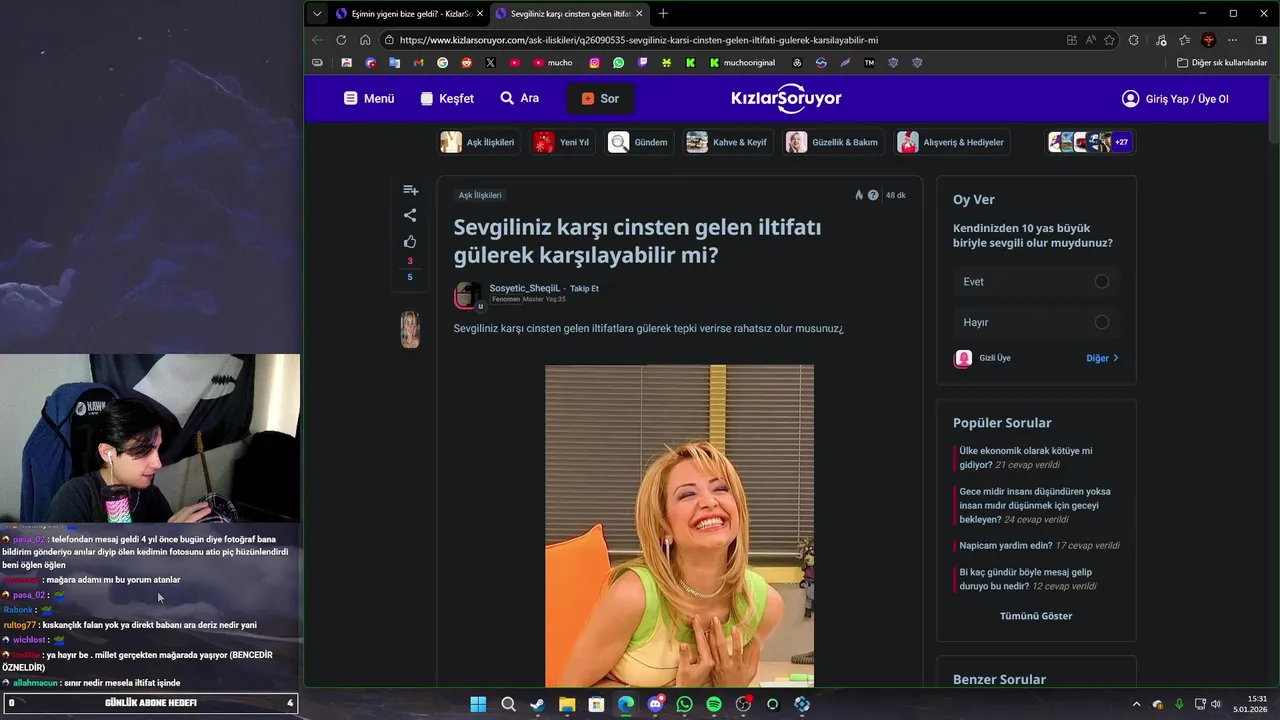Click Diğer next poll arrow

point(1103,358)
